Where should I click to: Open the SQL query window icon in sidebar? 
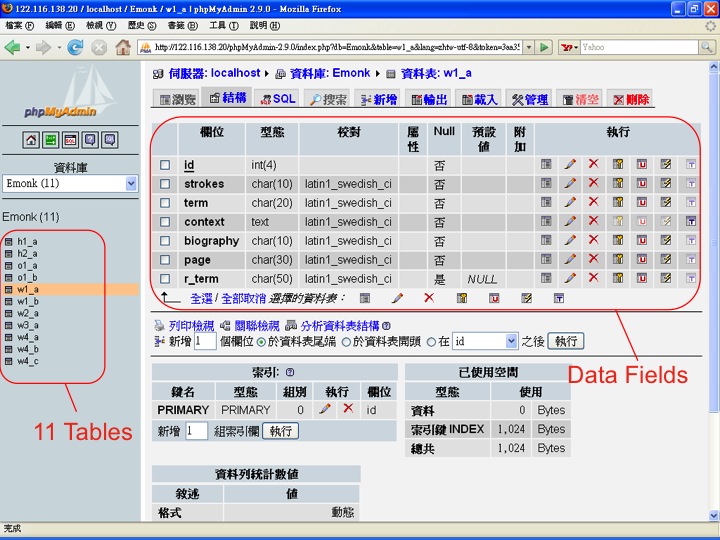click(x=70, y=140)
